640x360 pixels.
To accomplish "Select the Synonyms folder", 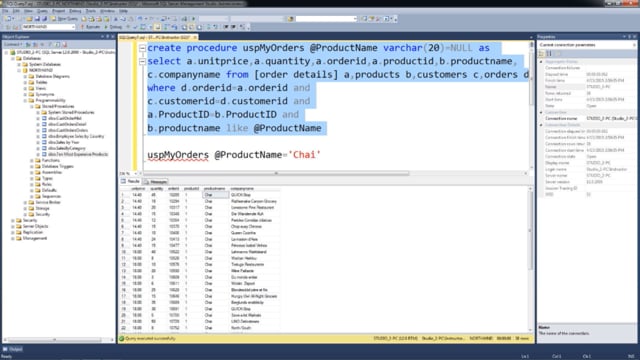I will point(44,94).
